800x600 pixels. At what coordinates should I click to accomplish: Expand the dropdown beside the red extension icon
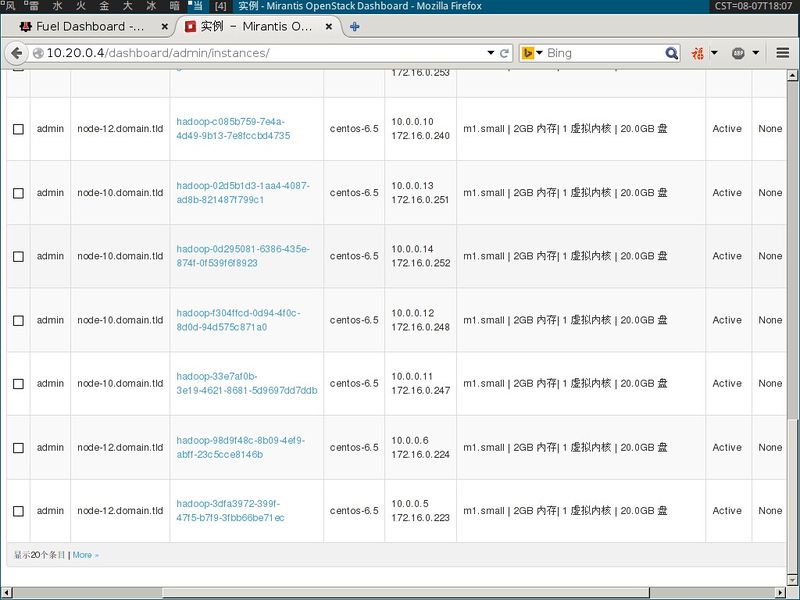coord(713,52)
